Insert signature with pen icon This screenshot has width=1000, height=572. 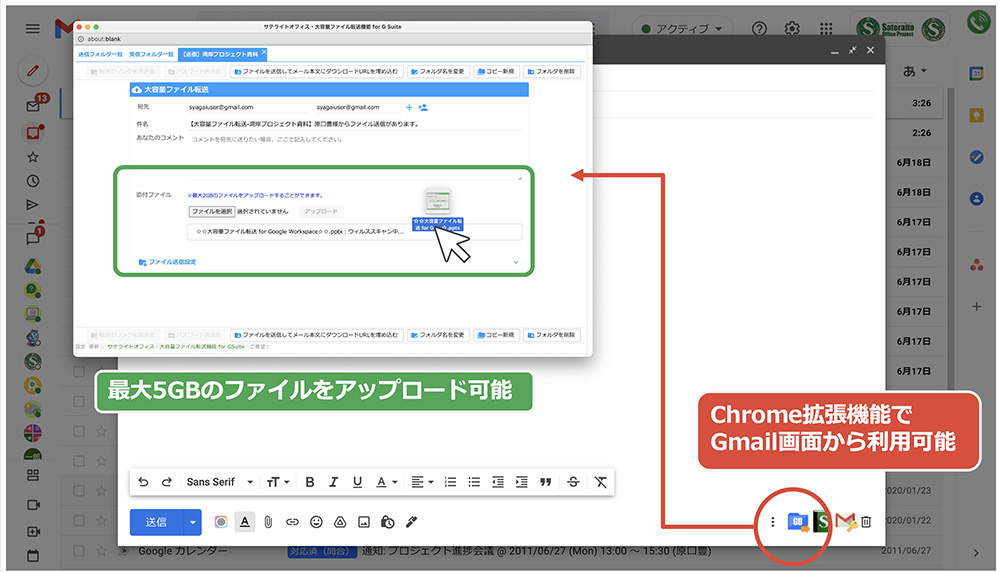point(411,522)
